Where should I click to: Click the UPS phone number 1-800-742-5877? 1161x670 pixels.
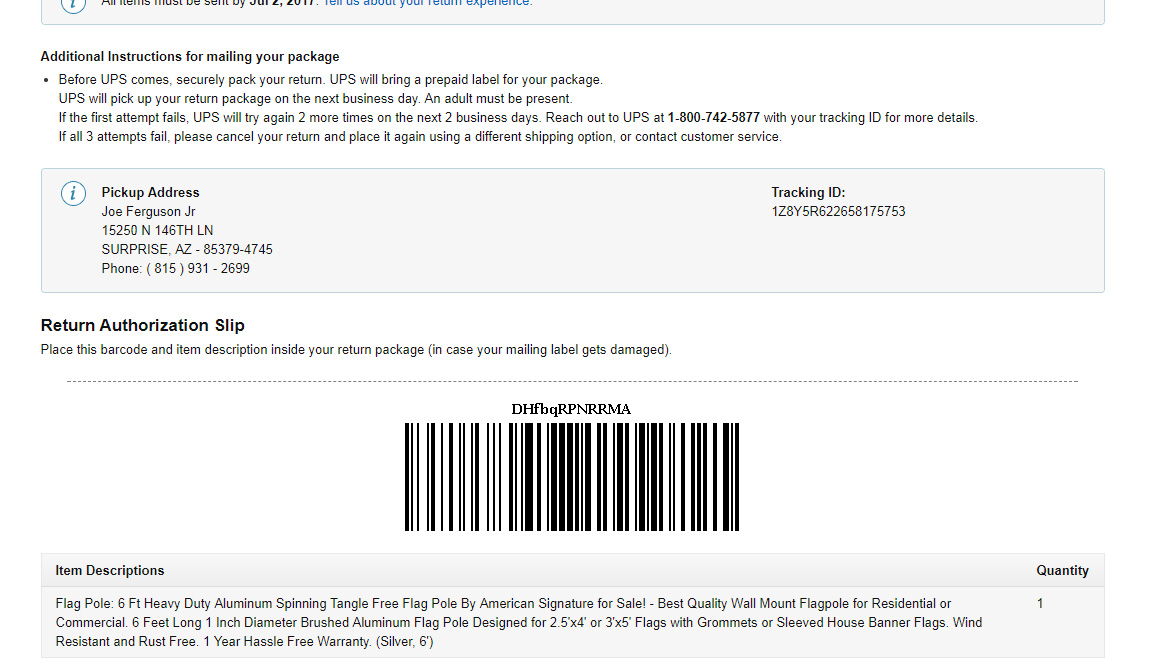point(714,118)
